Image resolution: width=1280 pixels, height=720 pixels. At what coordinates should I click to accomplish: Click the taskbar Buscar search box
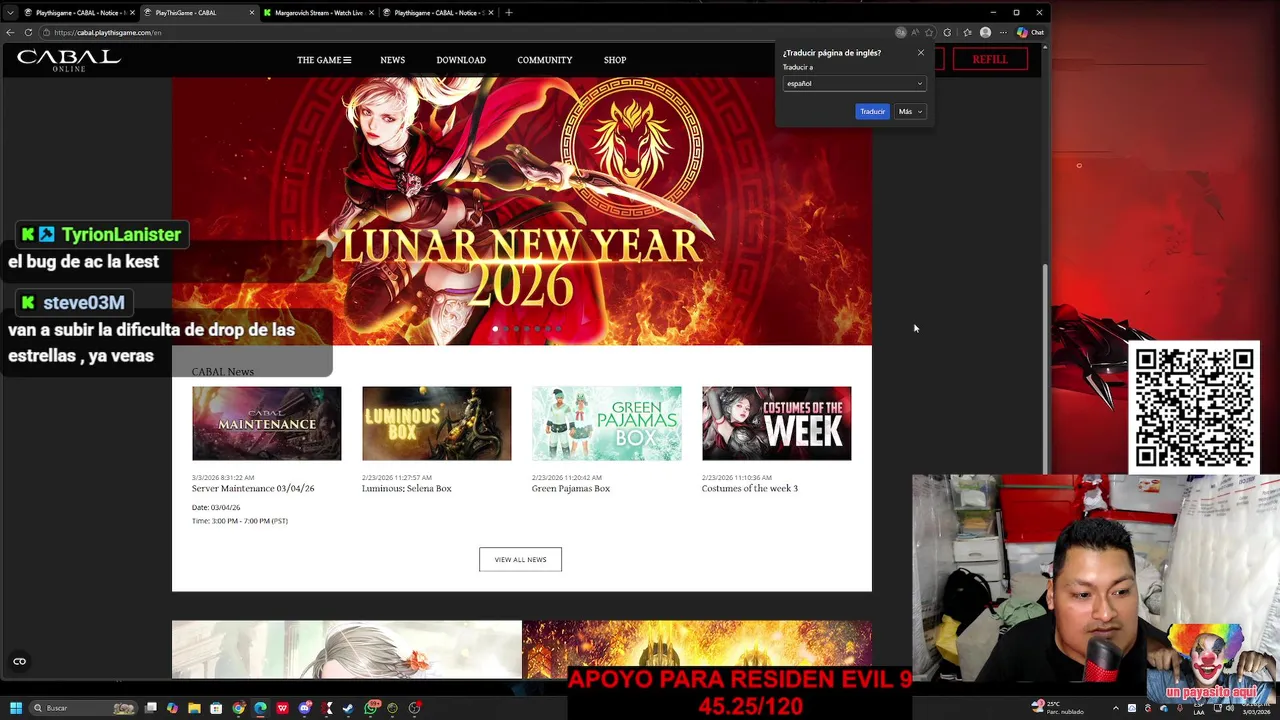83,708
